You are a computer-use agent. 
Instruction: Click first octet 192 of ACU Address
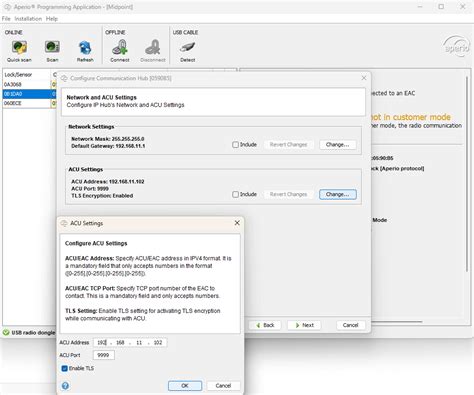[x=101, y=342]
